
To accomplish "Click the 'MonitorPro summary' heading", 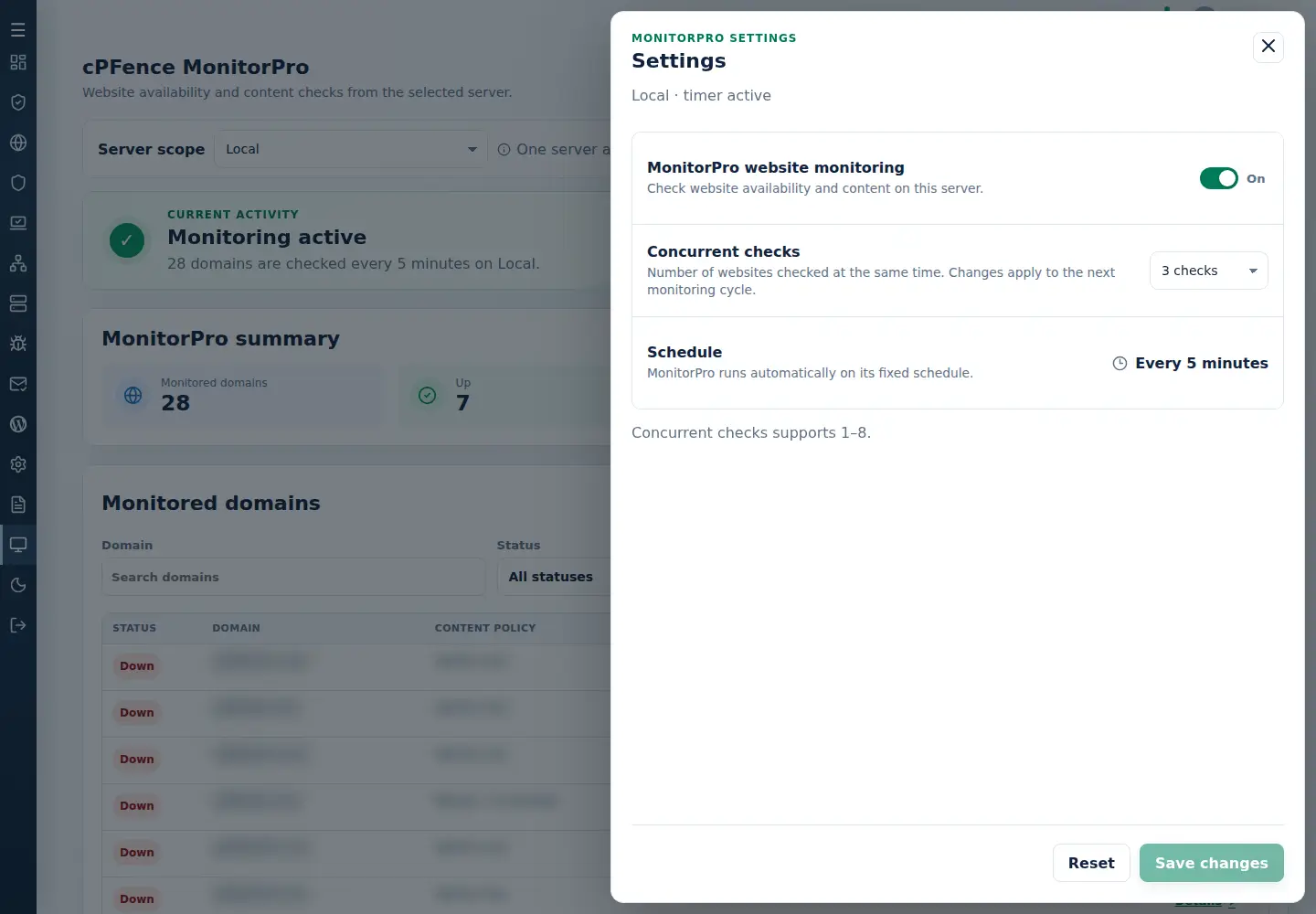I will coord(220,338).
